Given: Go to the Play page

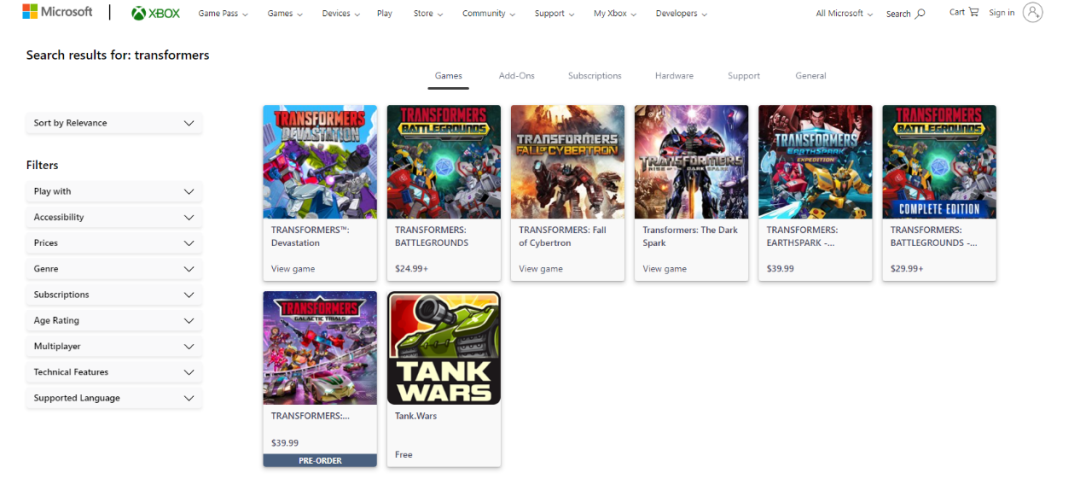Looking at the screenshot, I should click(385, 13).
